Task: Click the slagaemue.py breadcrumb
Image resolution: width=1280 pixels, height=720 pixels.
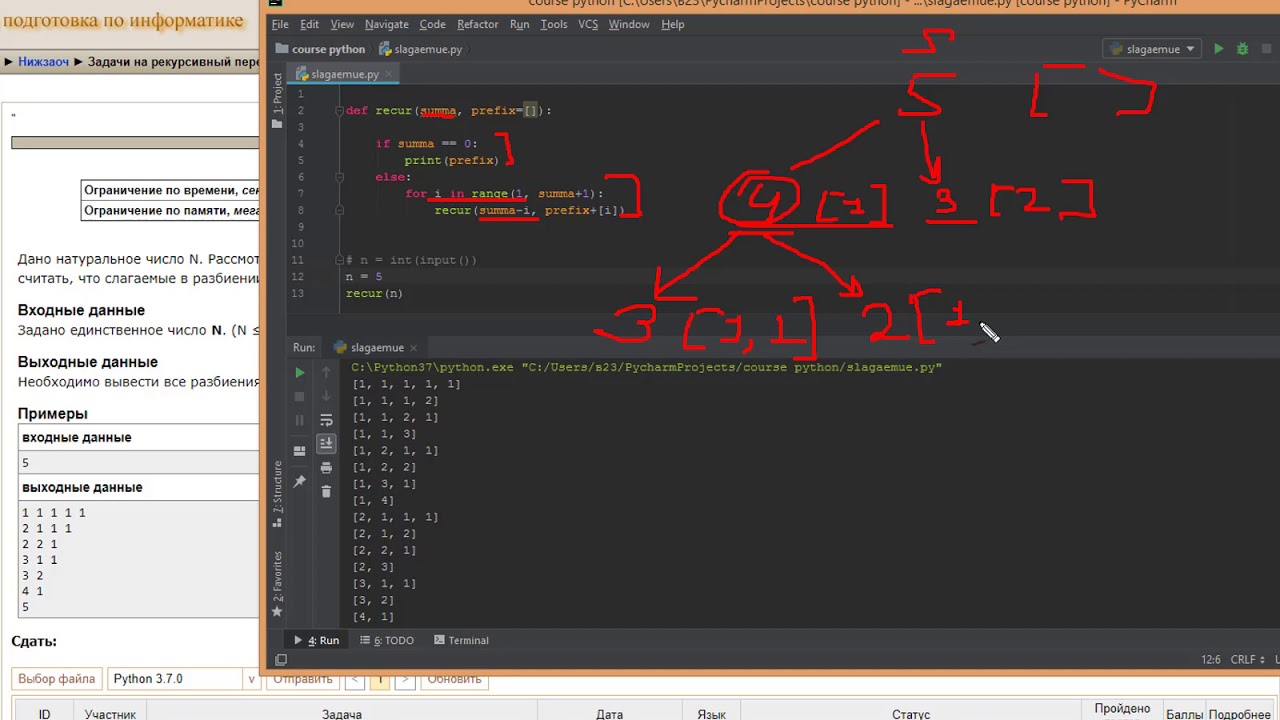Action: (x=420, y=49)
